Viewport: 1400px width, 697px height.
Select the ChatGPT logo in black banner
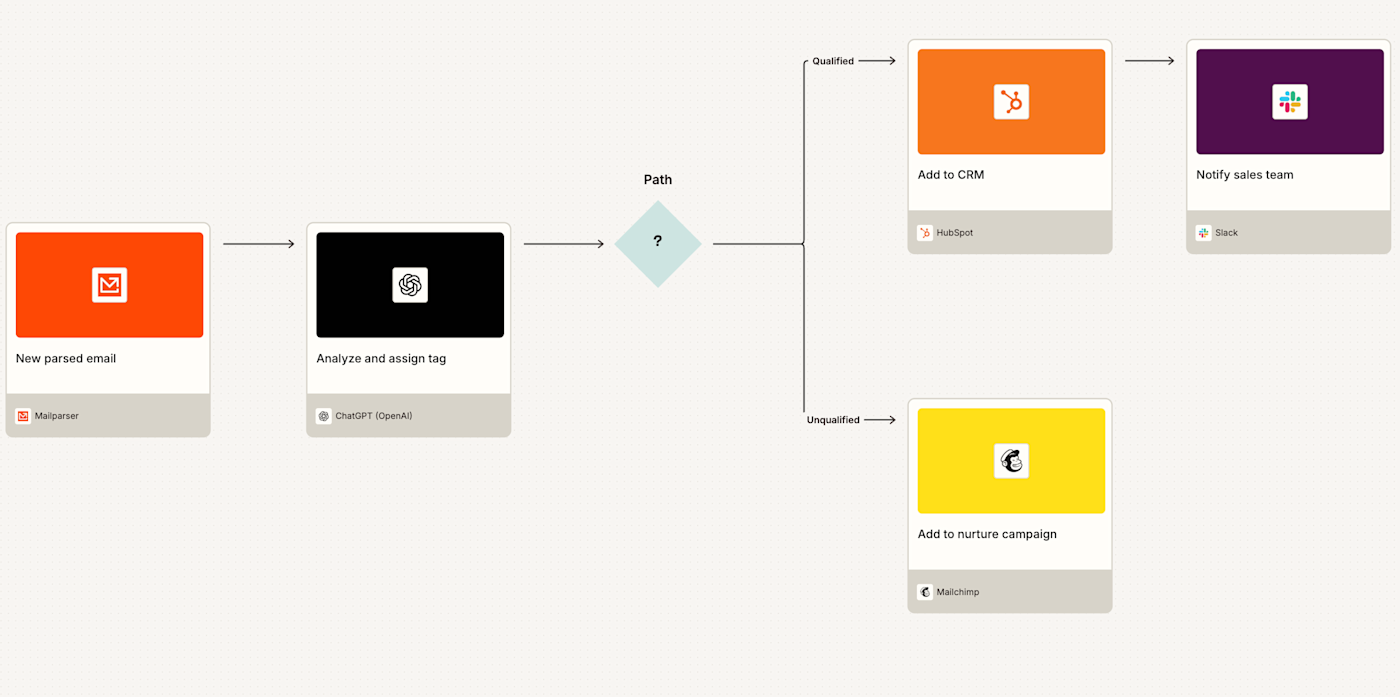[x=410, y=285]
